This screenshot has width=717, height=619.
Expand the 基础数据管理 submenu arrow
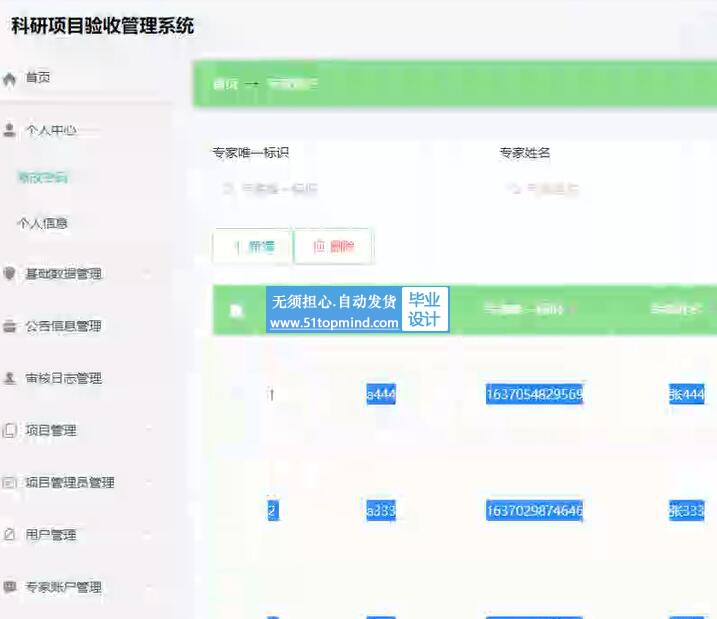coord(149,274)
